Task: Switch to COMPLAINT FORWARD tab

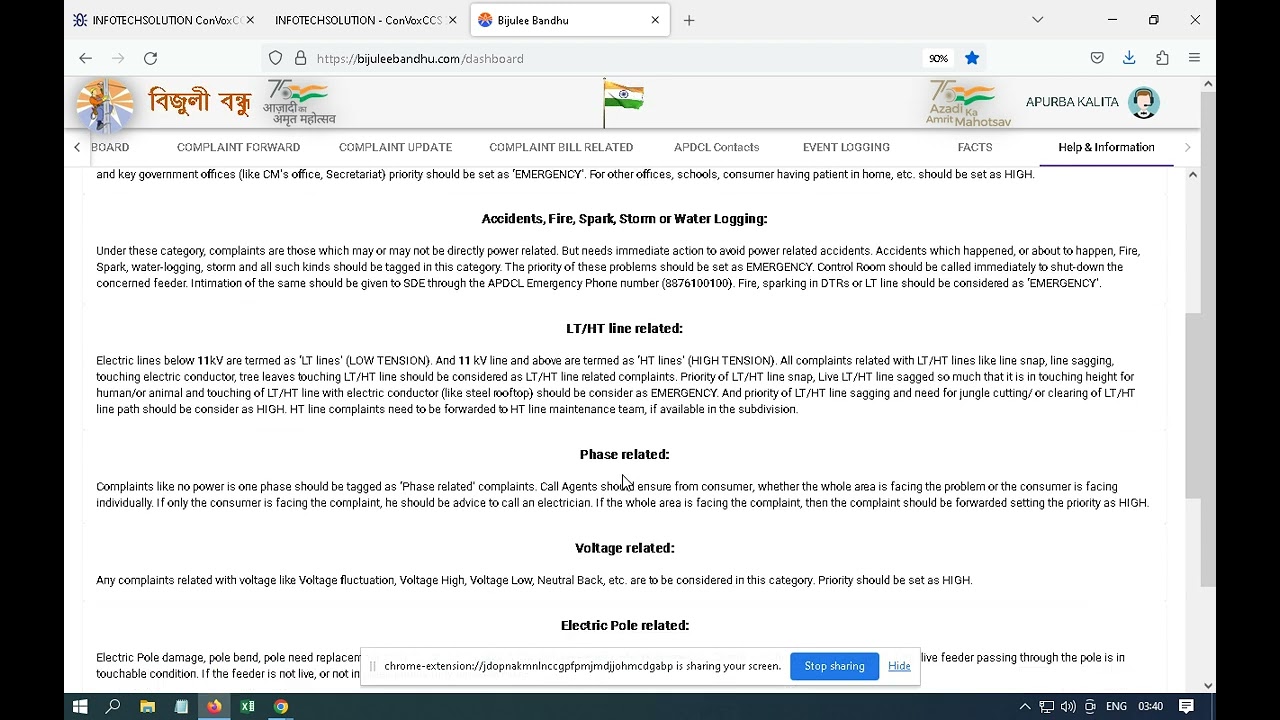Action: [x=238, y=147]
